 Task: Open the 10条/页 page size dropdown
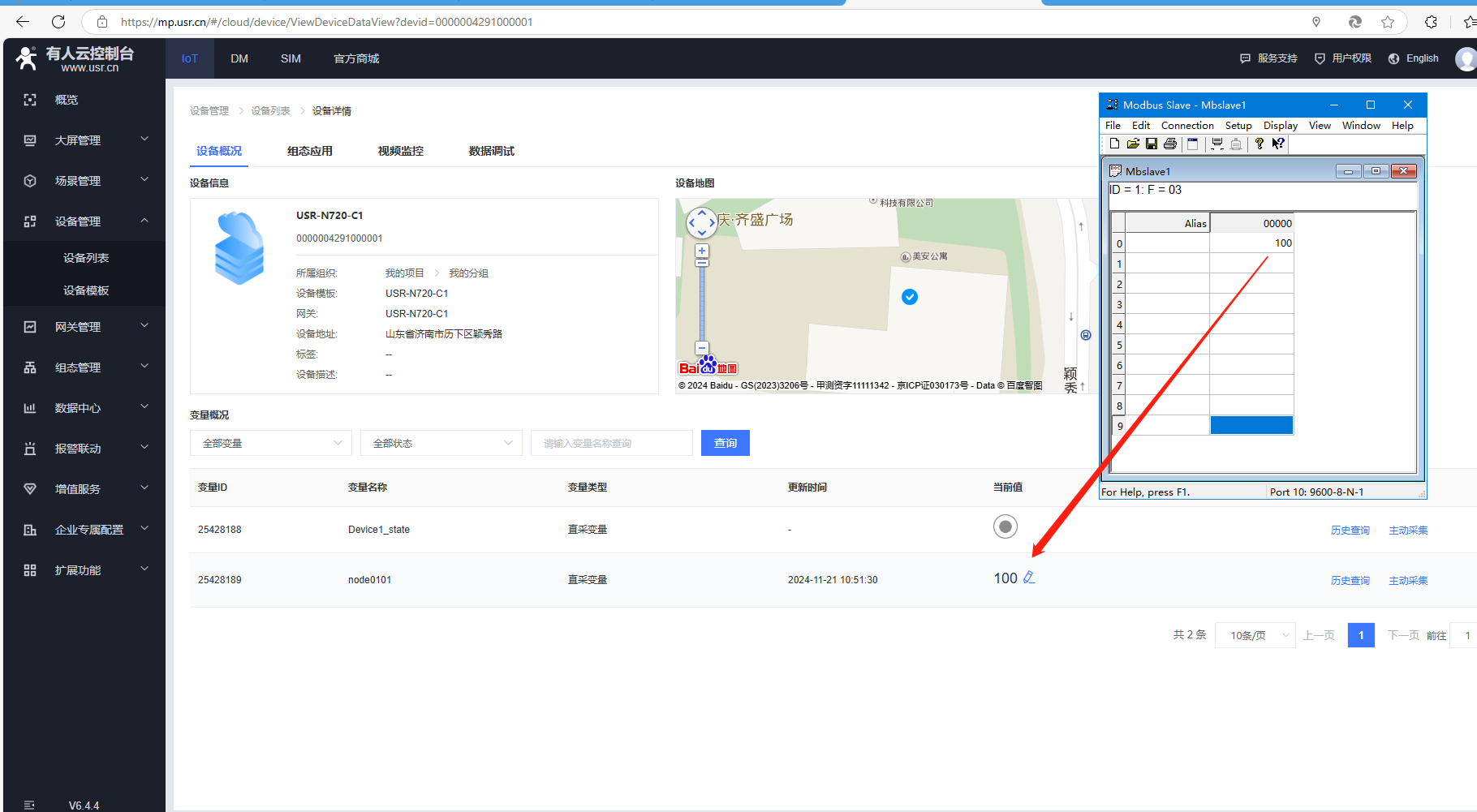pyautogui.click(x=1255, y=635)
